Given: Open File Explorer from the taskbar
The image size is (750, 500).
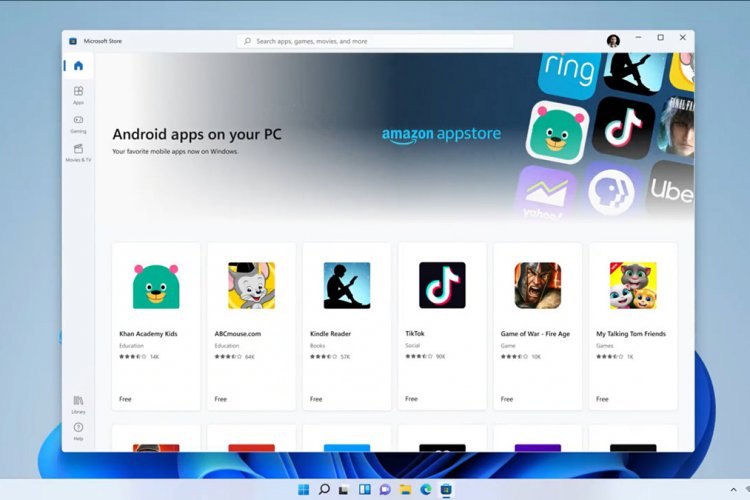Looking at the screenshot, I should [x=405, y=489].
